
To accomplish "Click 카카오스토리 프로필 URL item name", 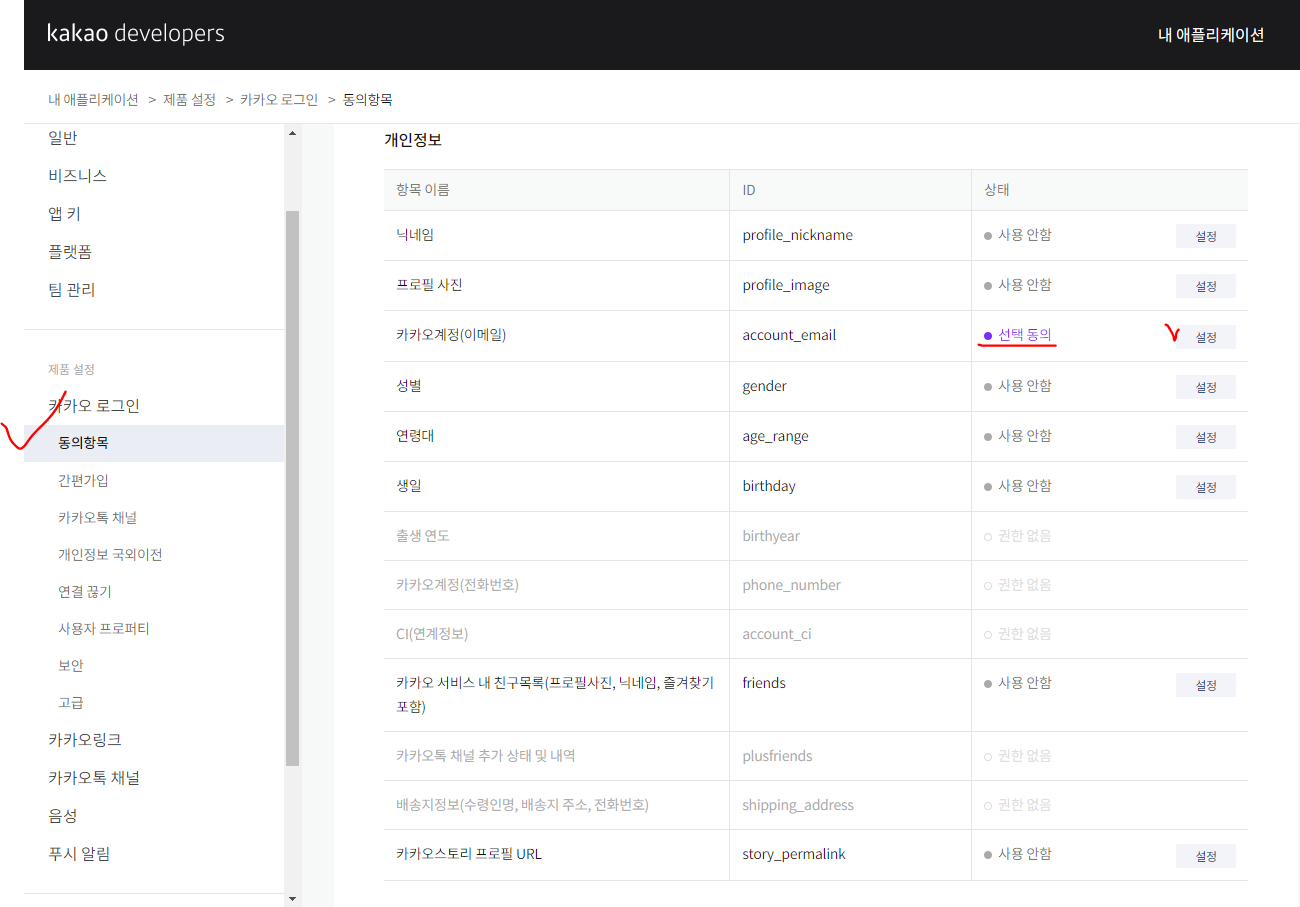I will coord(469,854).
